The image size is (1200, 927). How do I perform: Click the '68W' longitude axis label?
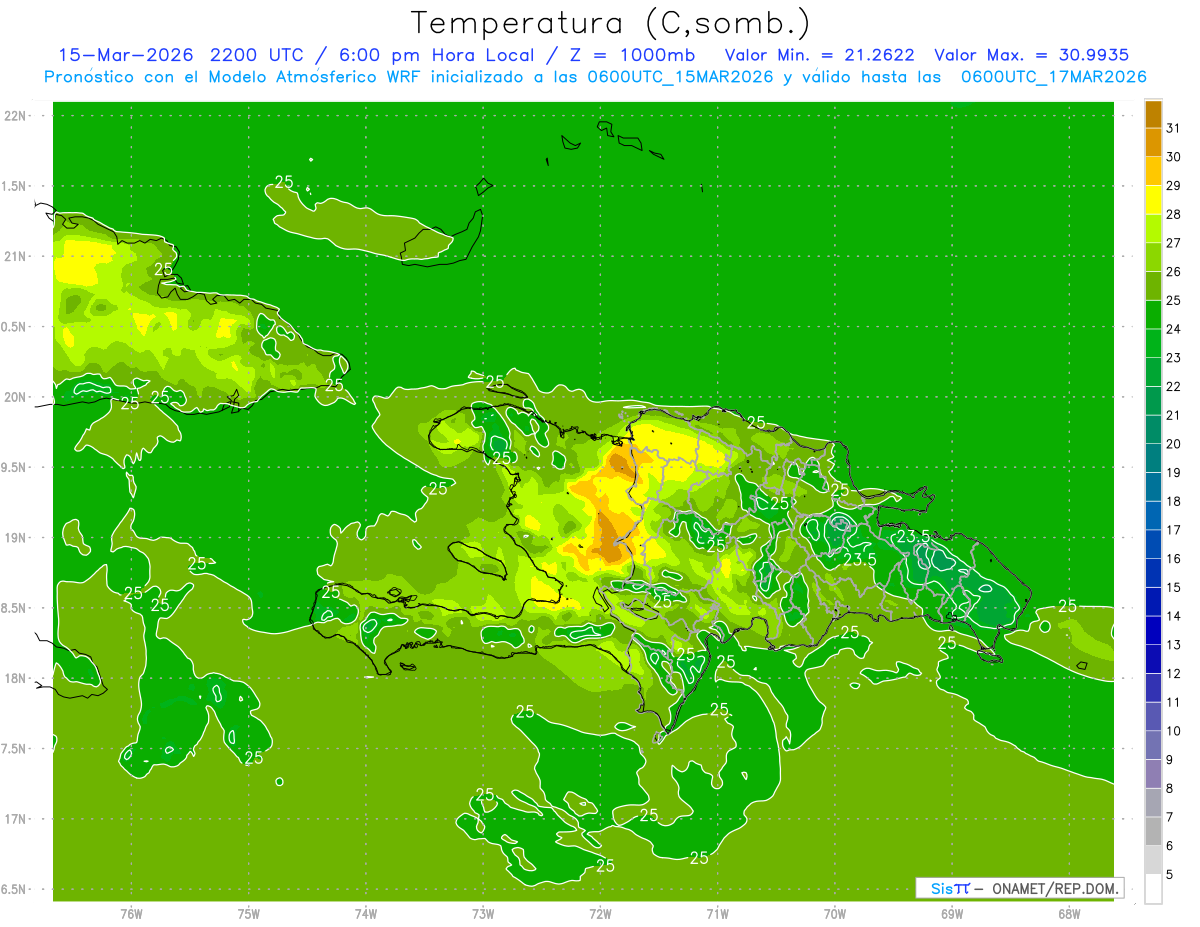[1068, 914]
